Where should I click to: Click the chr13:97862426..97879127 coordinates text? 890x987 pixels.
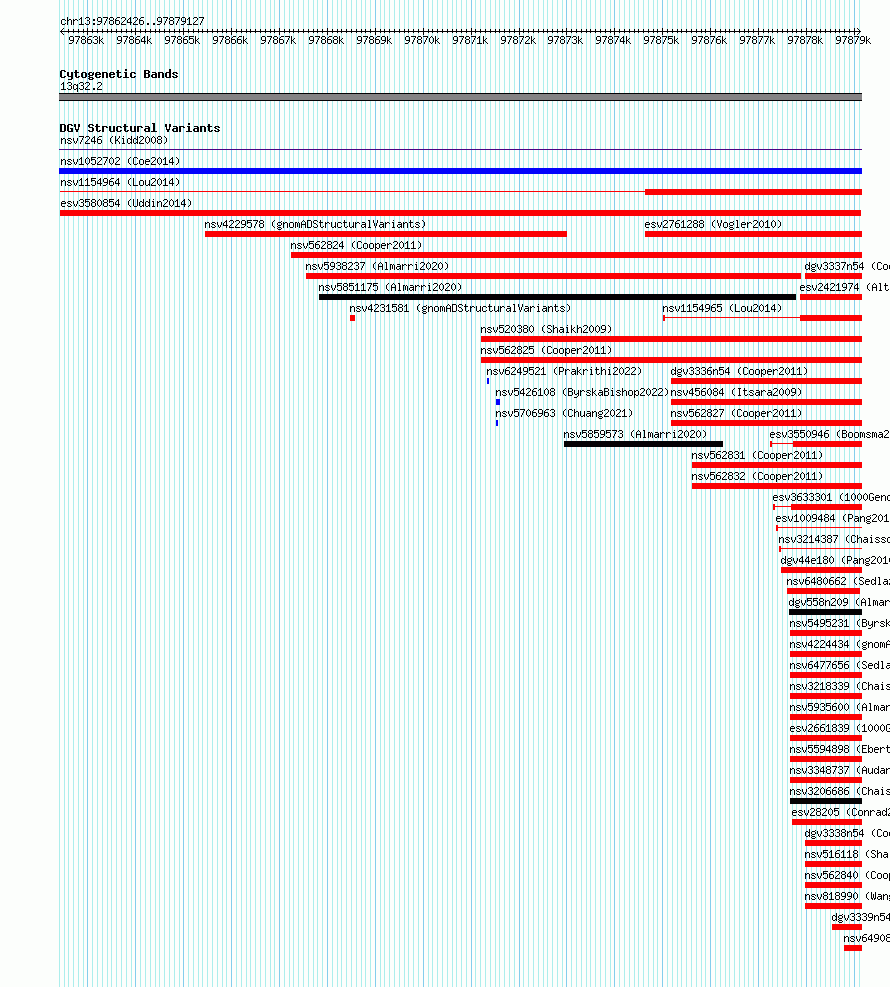132,21
